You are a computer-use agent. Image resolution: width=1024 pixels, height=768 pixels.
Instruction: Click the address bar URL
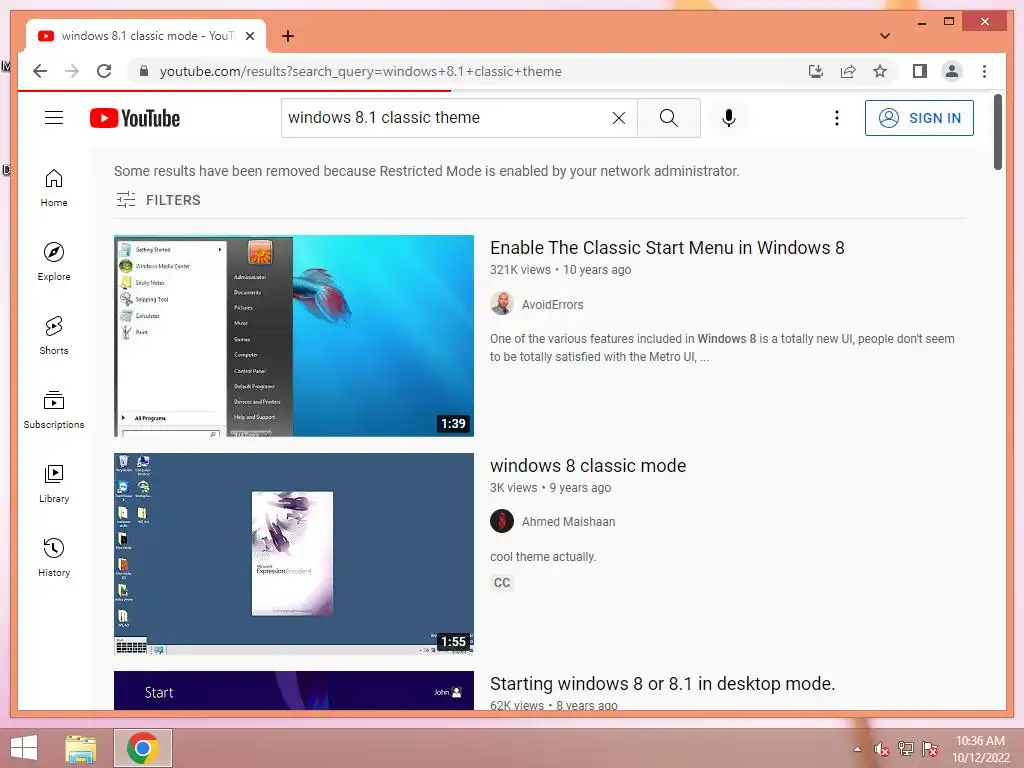pyautogui.click(x=360, y=71)
